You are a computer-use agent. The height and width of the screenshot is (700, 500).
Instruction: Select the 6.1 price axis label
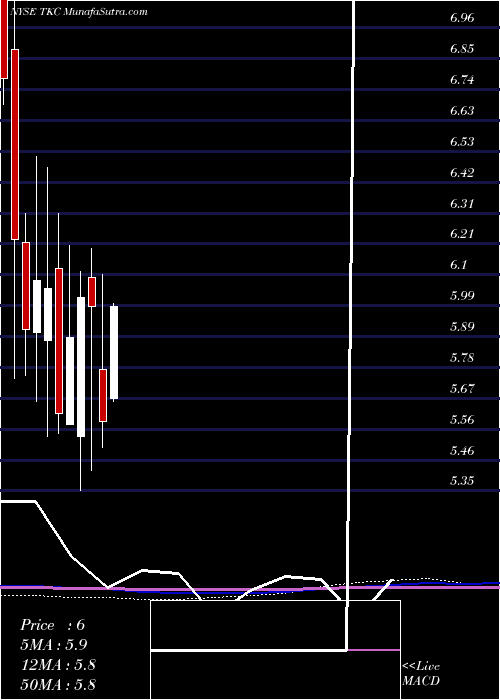click(458, 265)
